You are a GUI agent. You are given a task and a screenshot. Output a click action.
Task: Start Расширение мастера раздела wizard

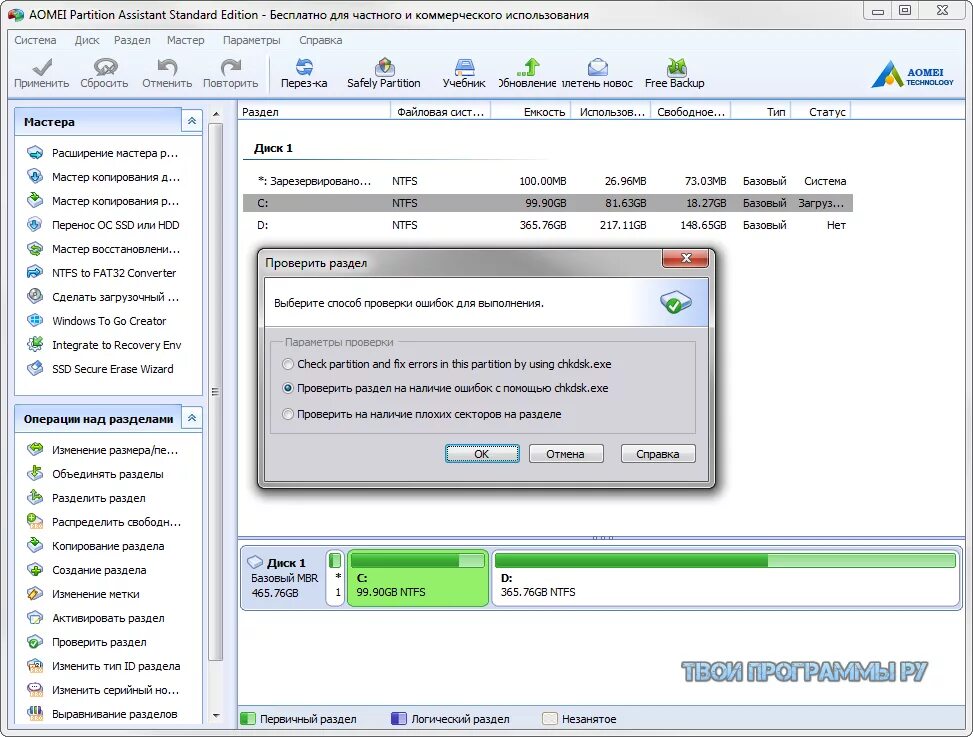[x=103, y=153]
